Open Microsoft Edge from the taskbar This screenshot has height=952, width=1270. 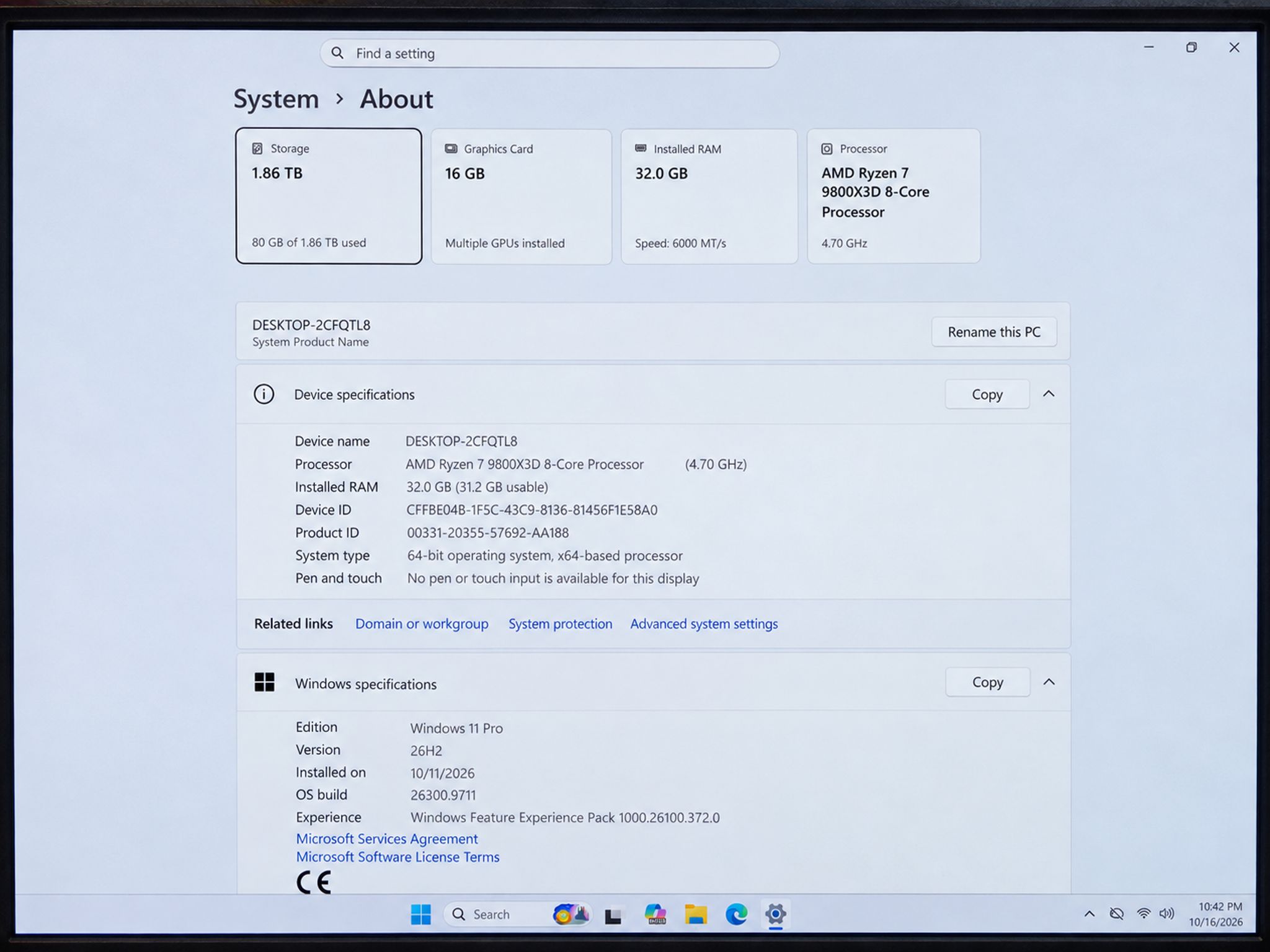736,914
